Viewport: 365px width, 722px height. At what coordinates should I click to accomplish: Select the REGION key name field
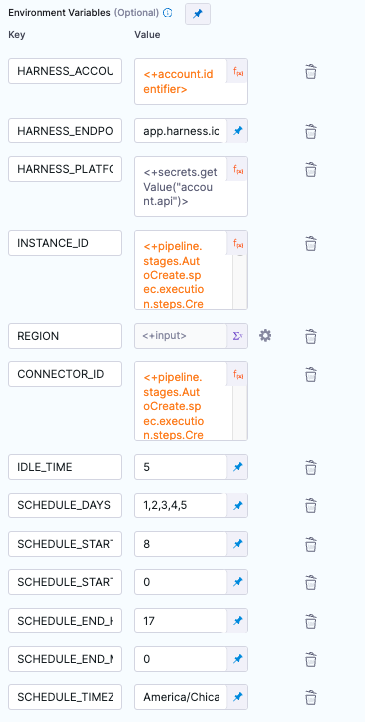pyautogui.click(x=65, y=336)
